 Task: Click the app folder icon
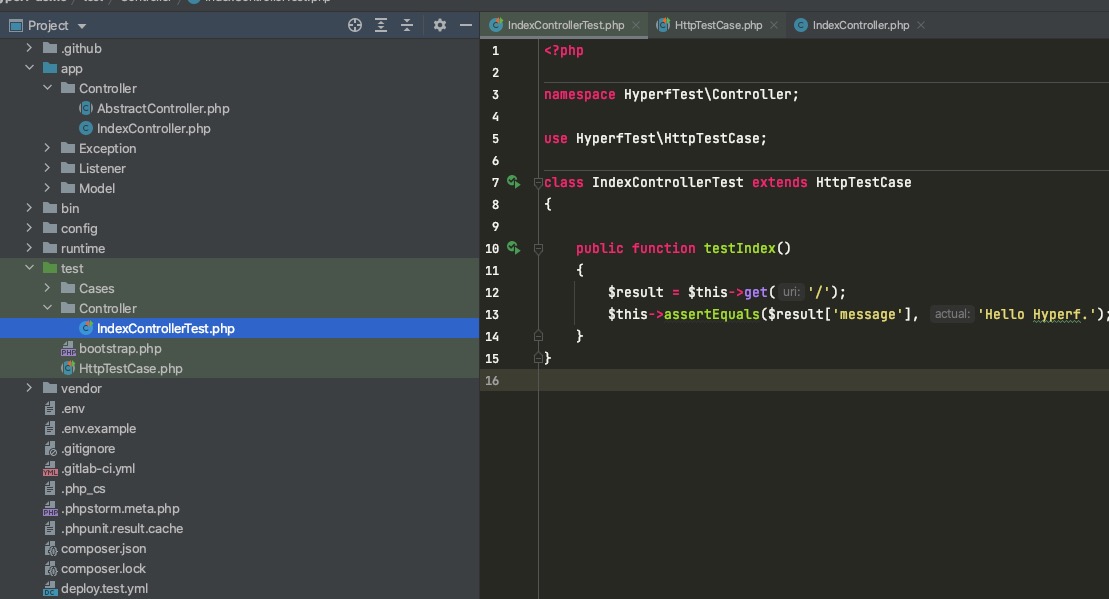tap(50, 68)
